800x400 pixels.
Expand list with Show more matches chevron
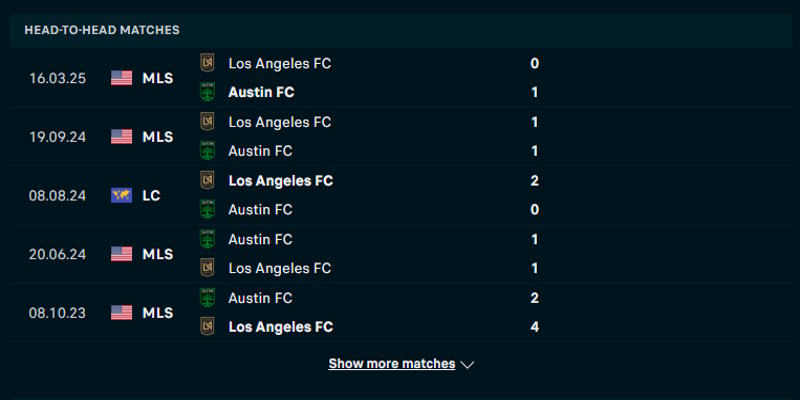467,365
